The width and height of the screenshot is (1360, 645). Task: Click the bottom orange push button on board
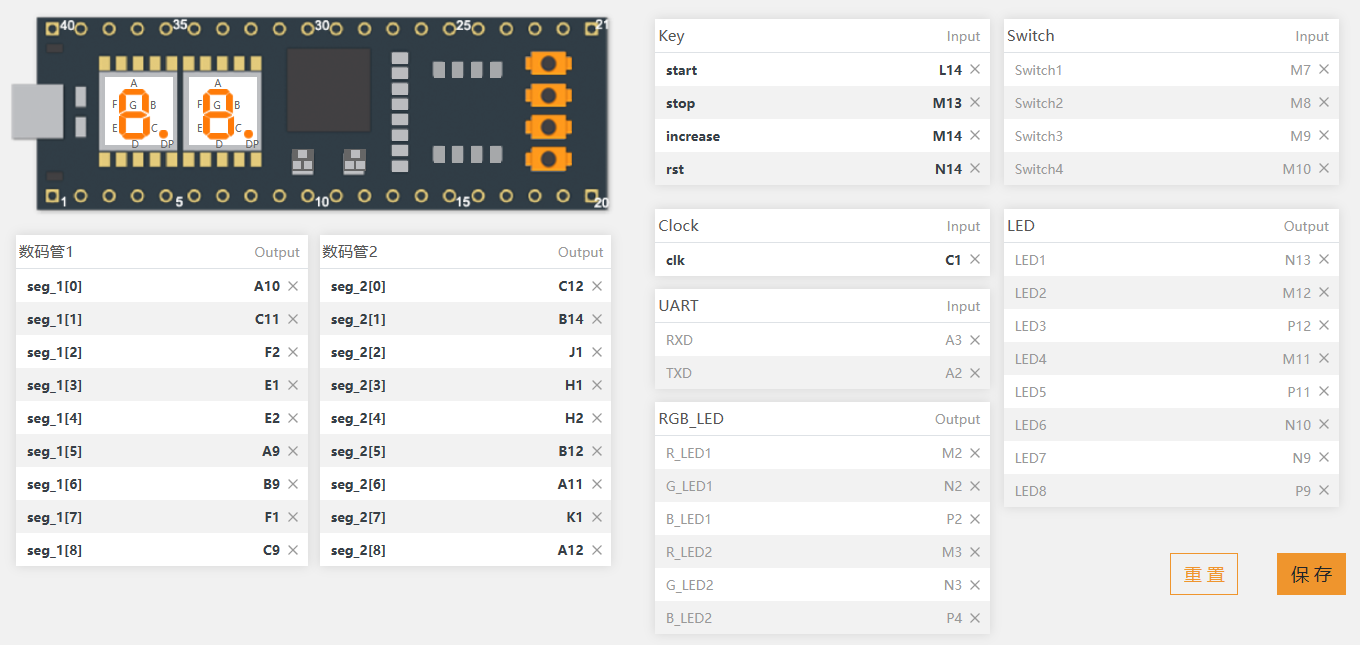(x=547, y=158)
